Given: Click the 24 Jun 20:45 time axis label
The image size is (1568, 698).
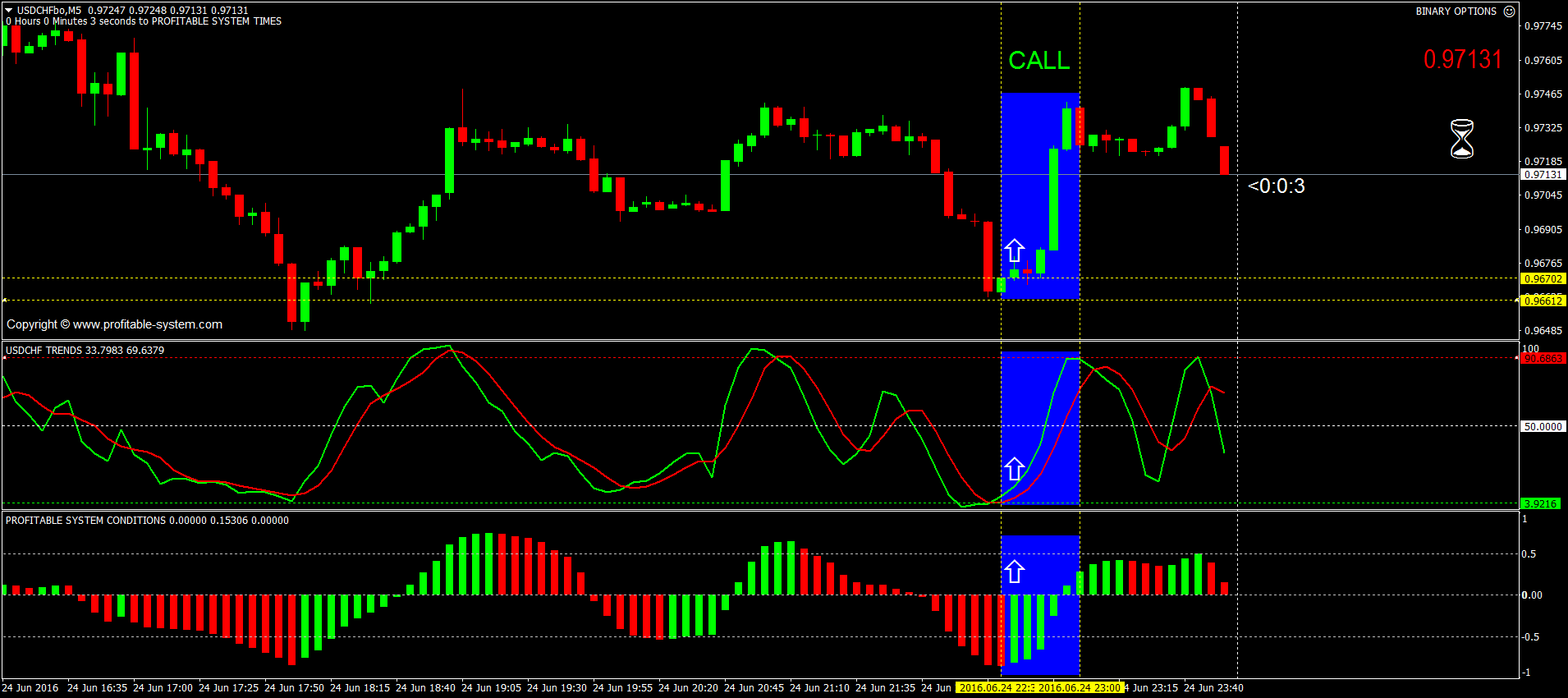Looking at the screenshot, I should click(x=754, y=688).
